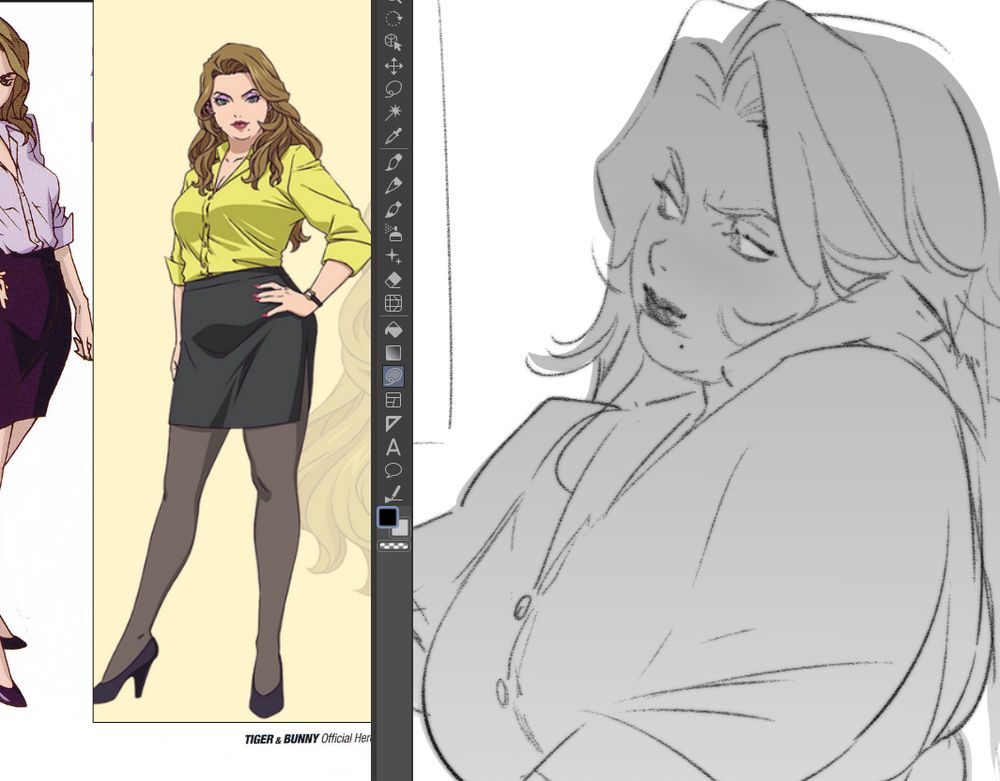Select the Brush tool

click(x=393, y=209)
